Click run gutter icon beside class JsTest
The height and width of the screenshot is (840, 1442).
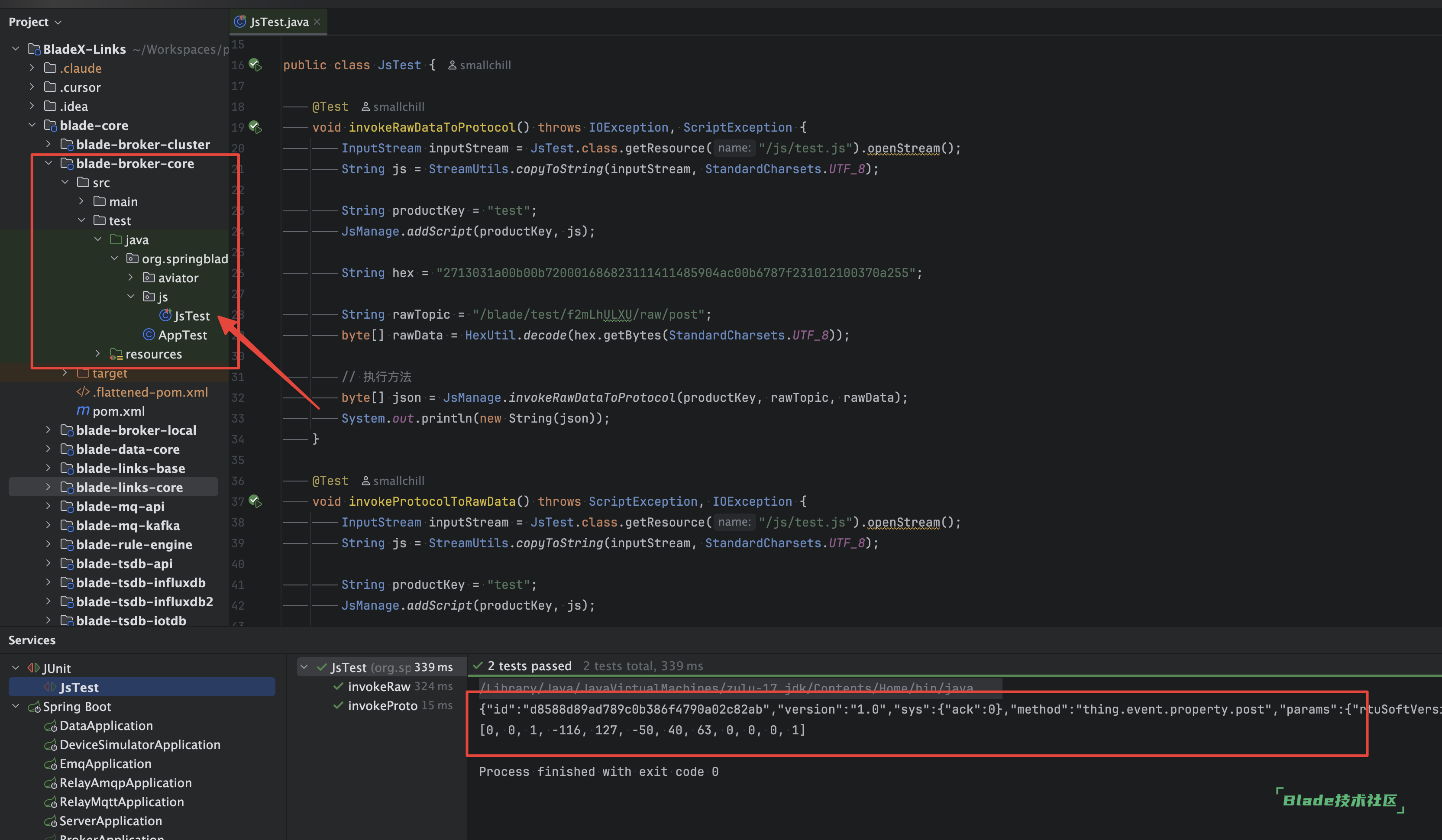pyautogui.click(x=255, y=65)
